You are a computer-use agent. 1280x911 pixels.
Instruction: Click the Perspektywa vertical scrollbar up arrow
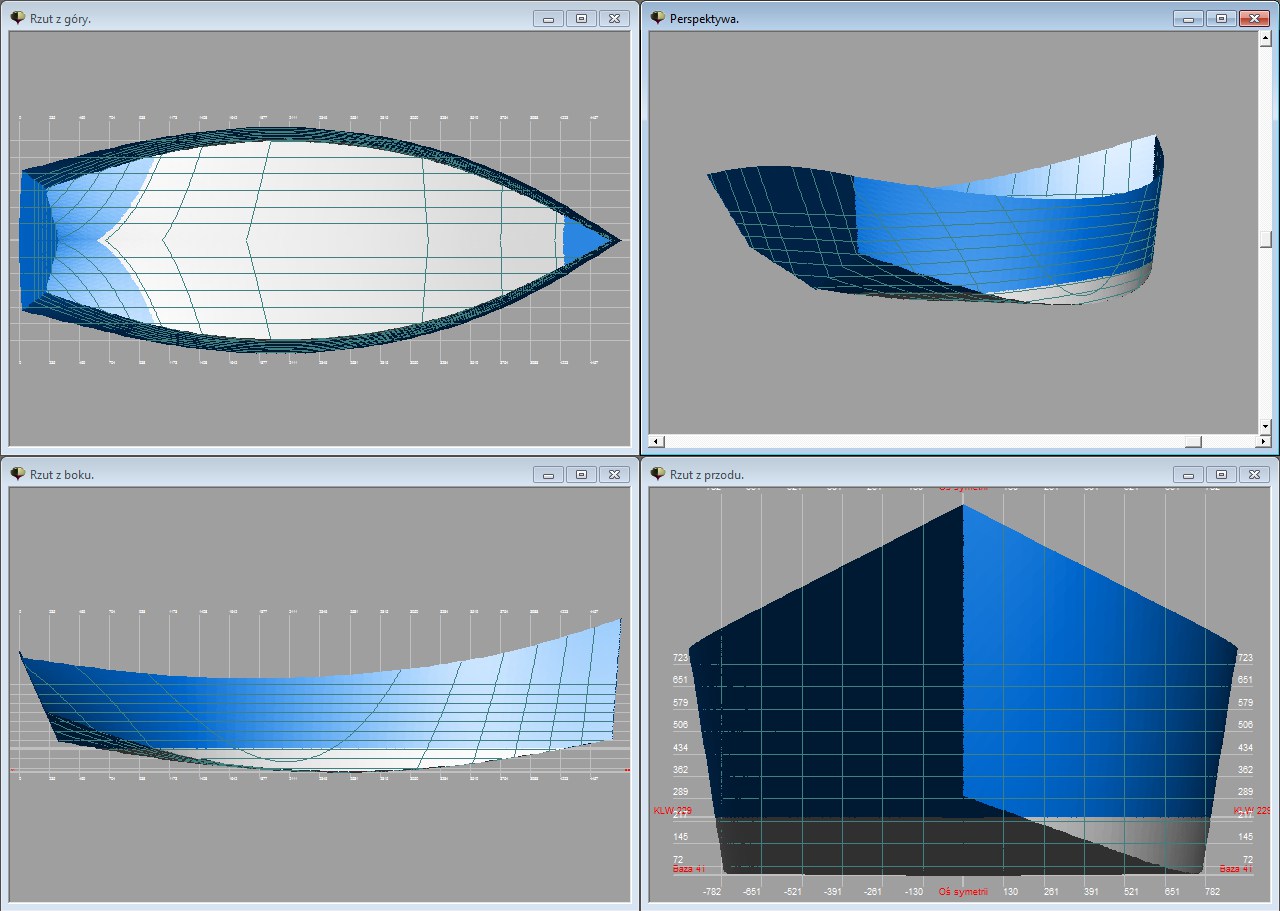pos(1265,40)
